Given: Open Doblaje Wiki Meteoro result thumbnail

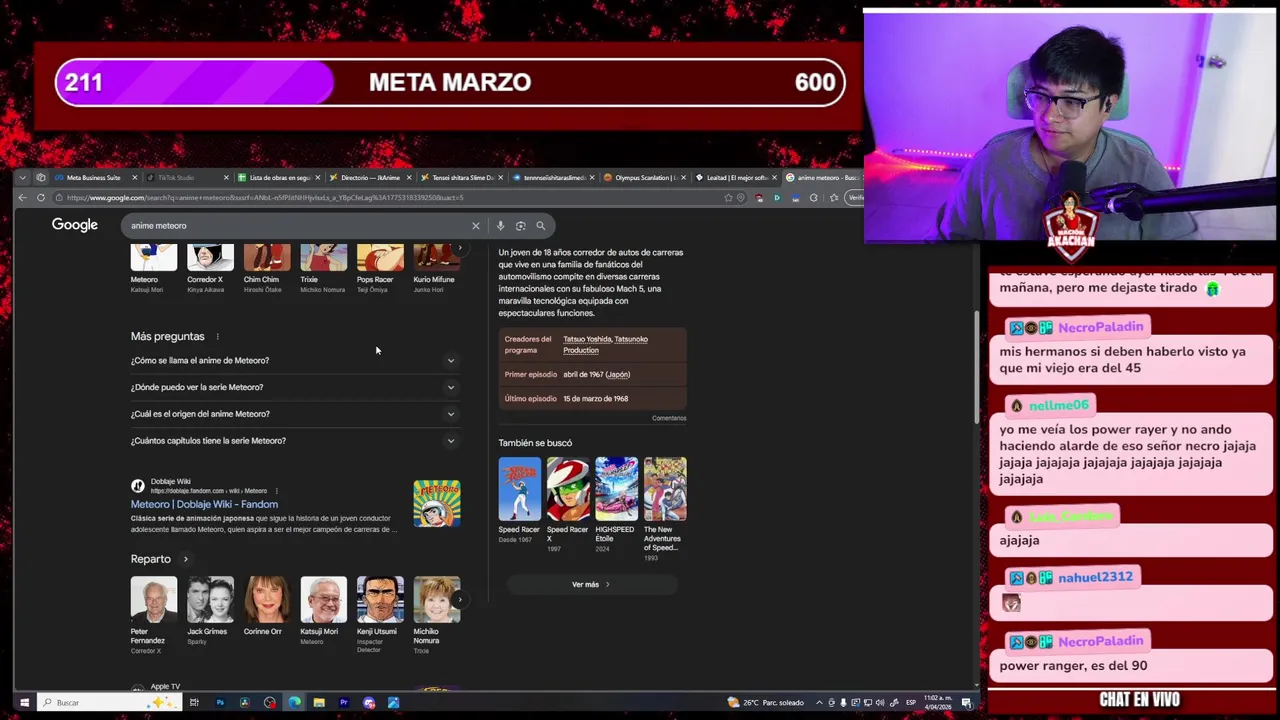Looking at the screenshot, I should tap(437, 503).
